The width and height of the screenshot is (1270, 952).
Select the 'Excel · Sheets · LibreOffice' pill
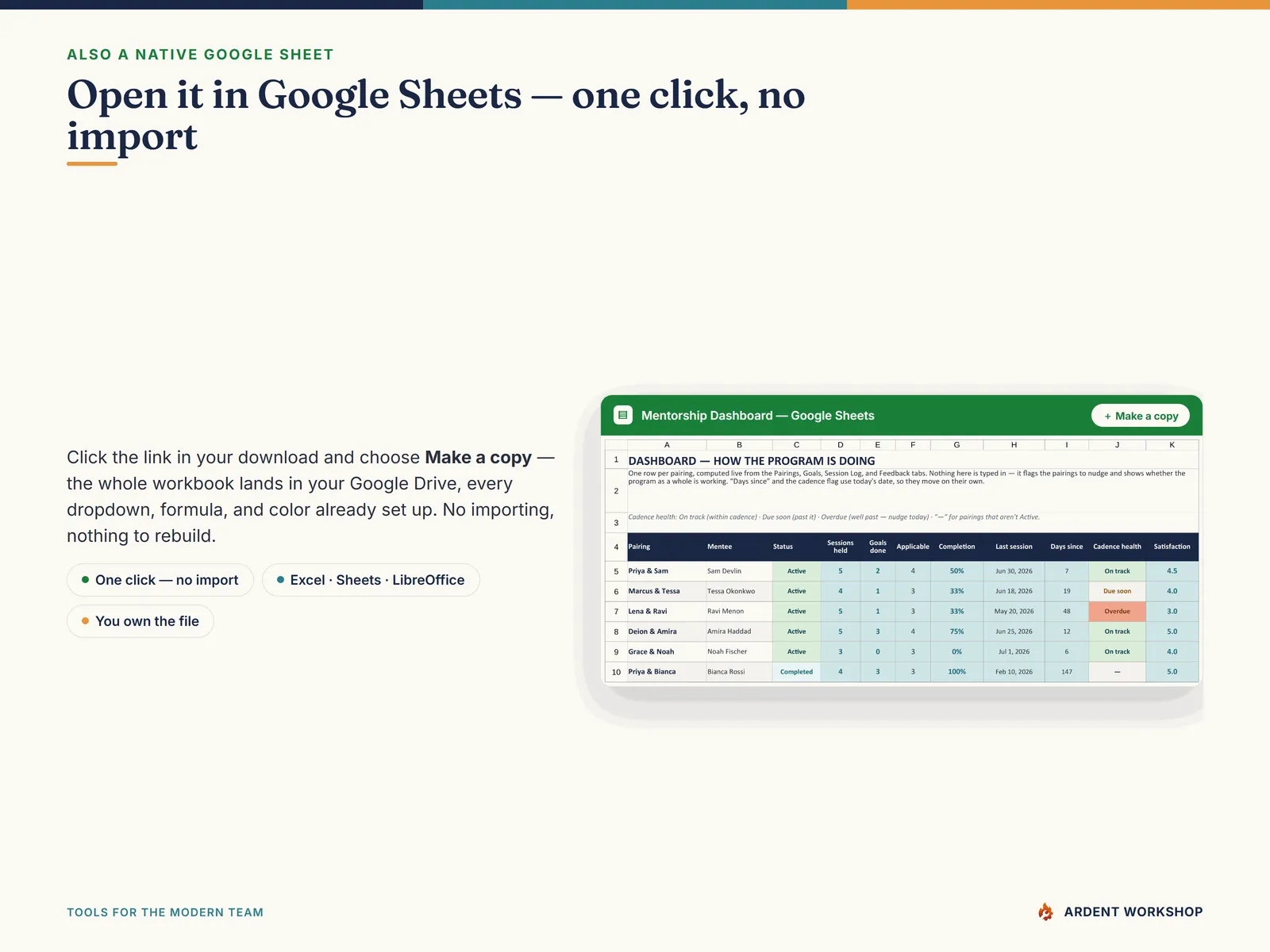click(x=371, y=580)
